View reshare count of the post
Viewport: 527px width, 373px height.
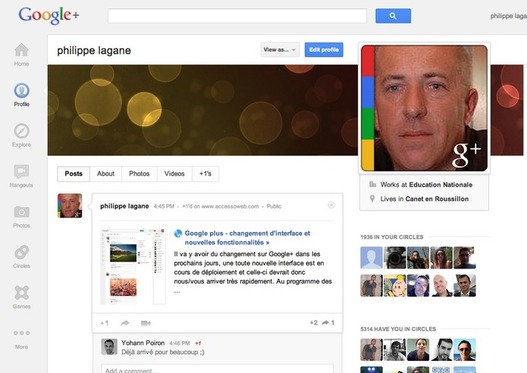[328, 323]
